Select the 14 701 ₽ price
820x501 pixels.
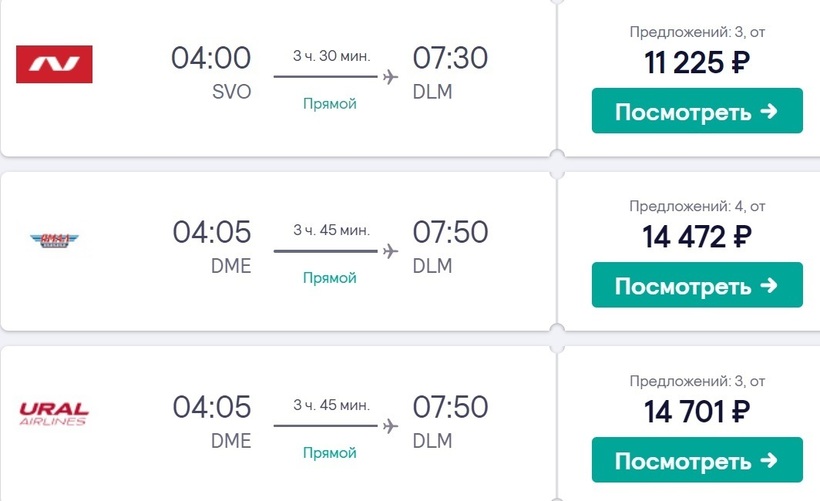tap(697, 412)
